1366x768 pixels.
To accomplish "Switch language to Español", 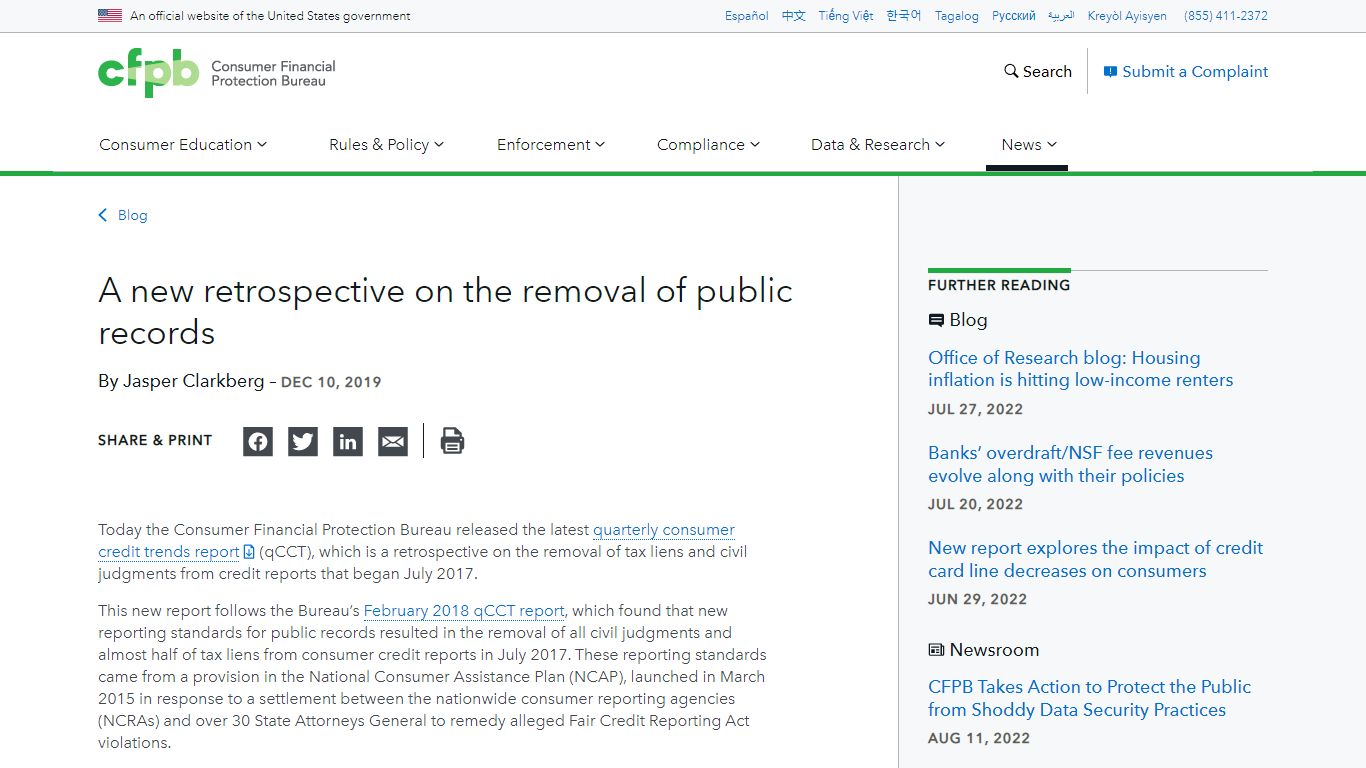I will (x=747, y=16).
